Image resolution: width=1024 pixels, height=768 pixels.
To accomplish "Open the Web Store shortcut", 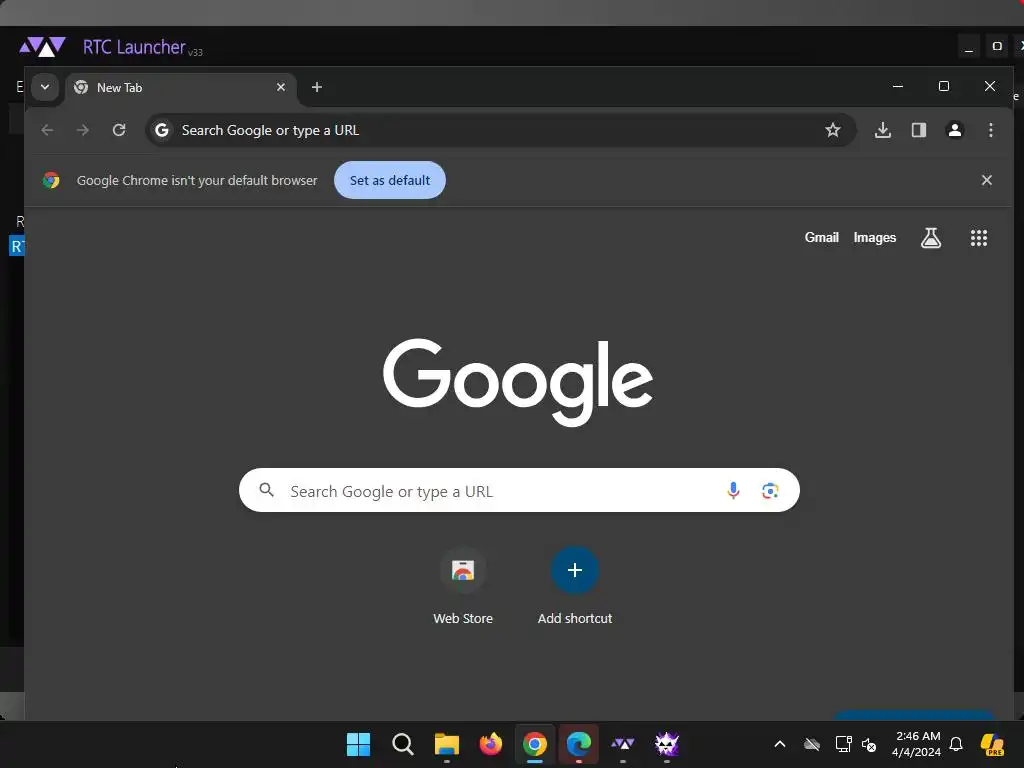I will (463, 585).
